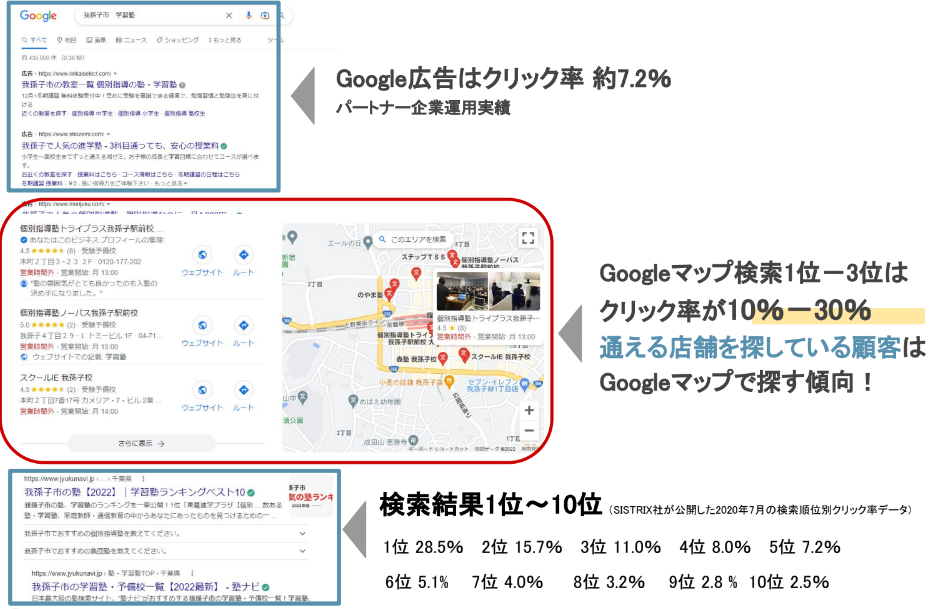
Task: Click website globe icon for スクールIE listing
Action: [202, 390]
